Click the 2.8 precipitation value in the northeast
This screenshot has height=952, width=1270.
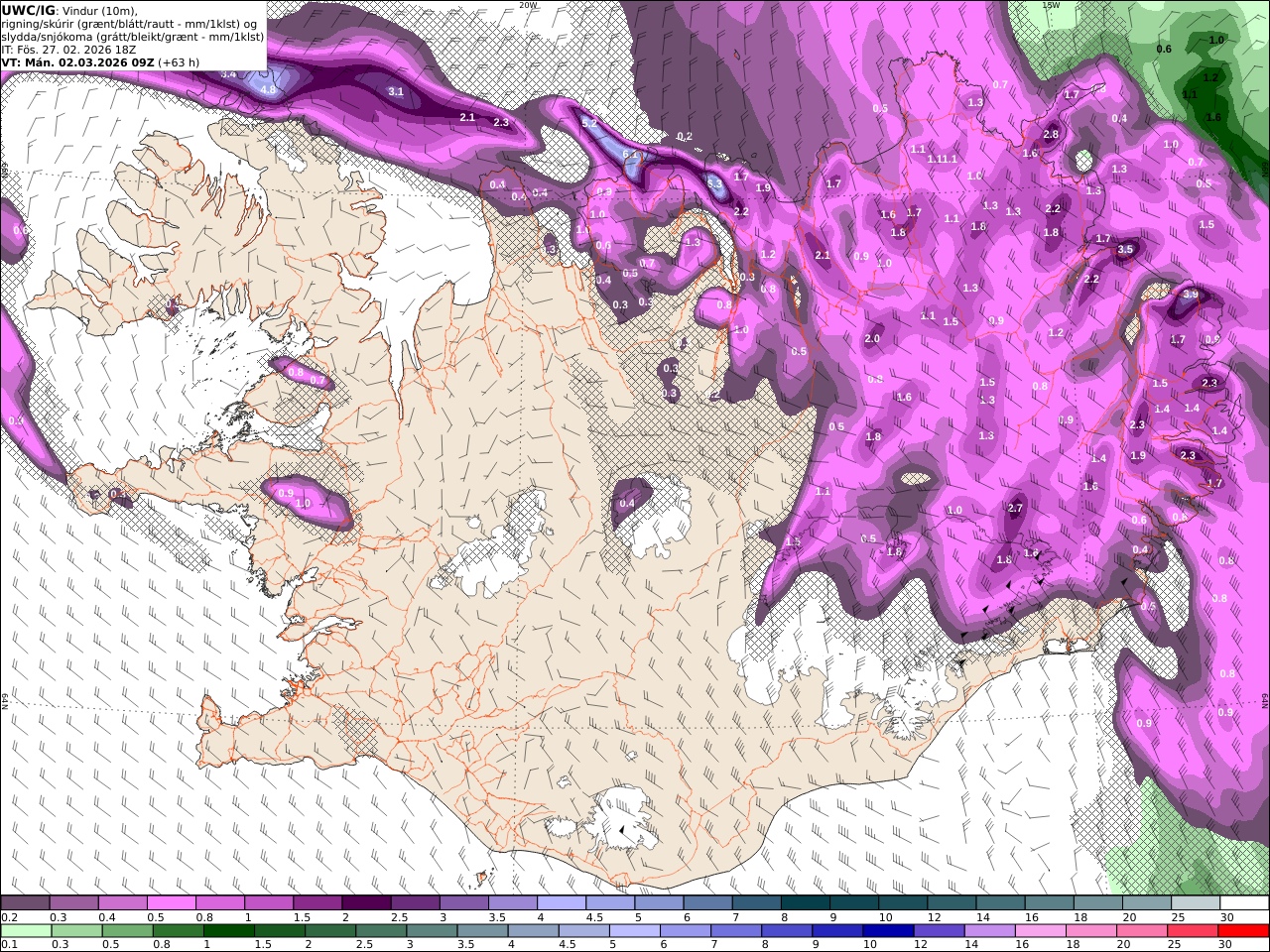pyautogui.click(x=1051, y=134)
